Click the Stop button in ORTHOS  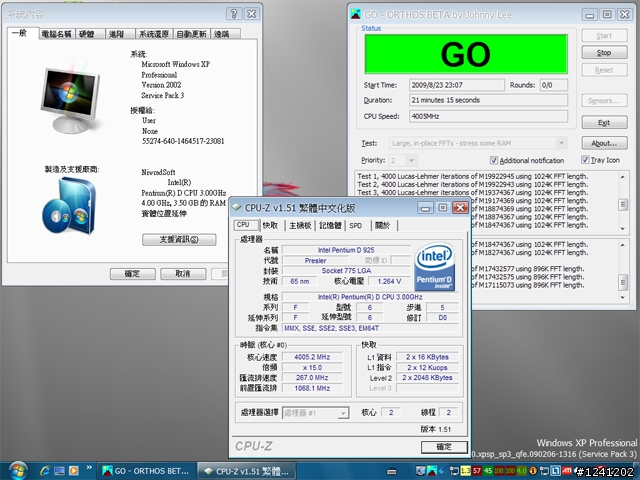tap(604, 53)
